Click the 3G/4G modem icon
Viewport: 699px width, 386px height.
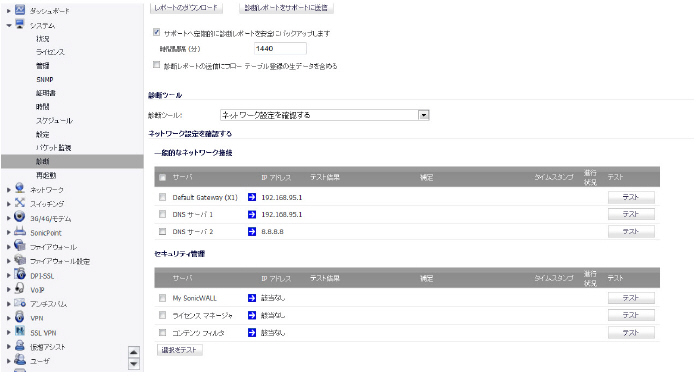click(20, 218)
